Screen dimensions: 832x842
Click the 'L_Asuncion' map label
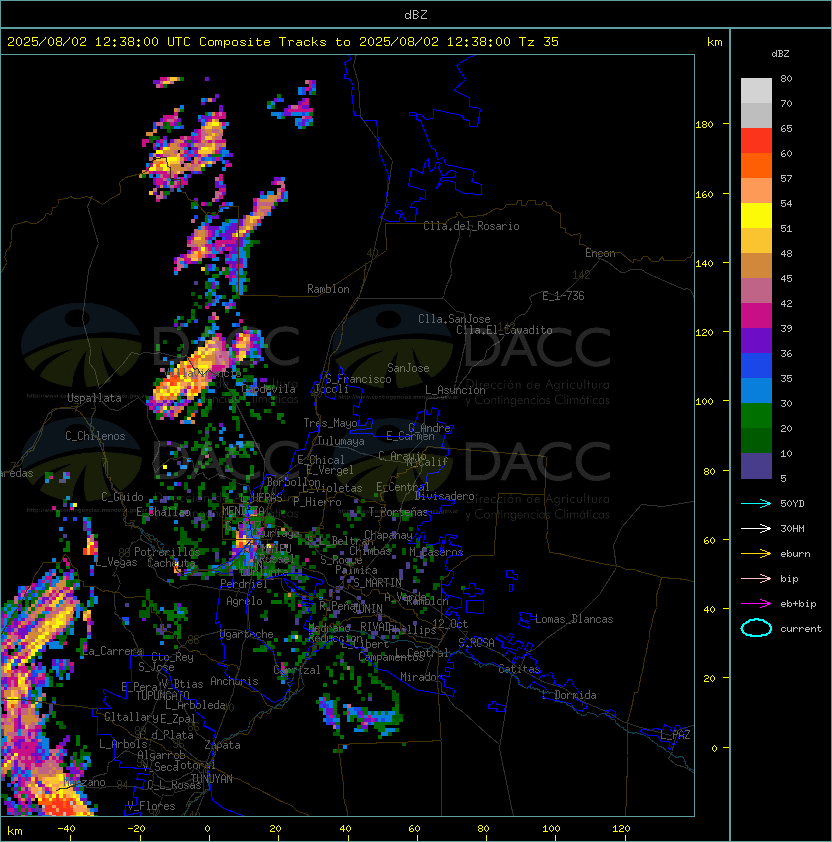click(x=455, y=390)
